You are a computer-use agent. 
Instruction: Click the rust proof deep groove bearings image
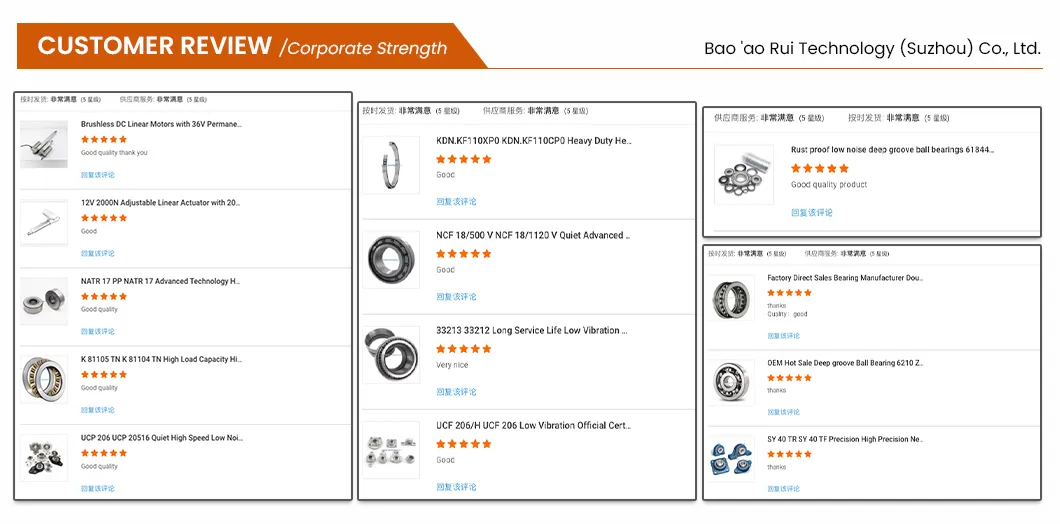pyautogui.click(x=744, y=175)
